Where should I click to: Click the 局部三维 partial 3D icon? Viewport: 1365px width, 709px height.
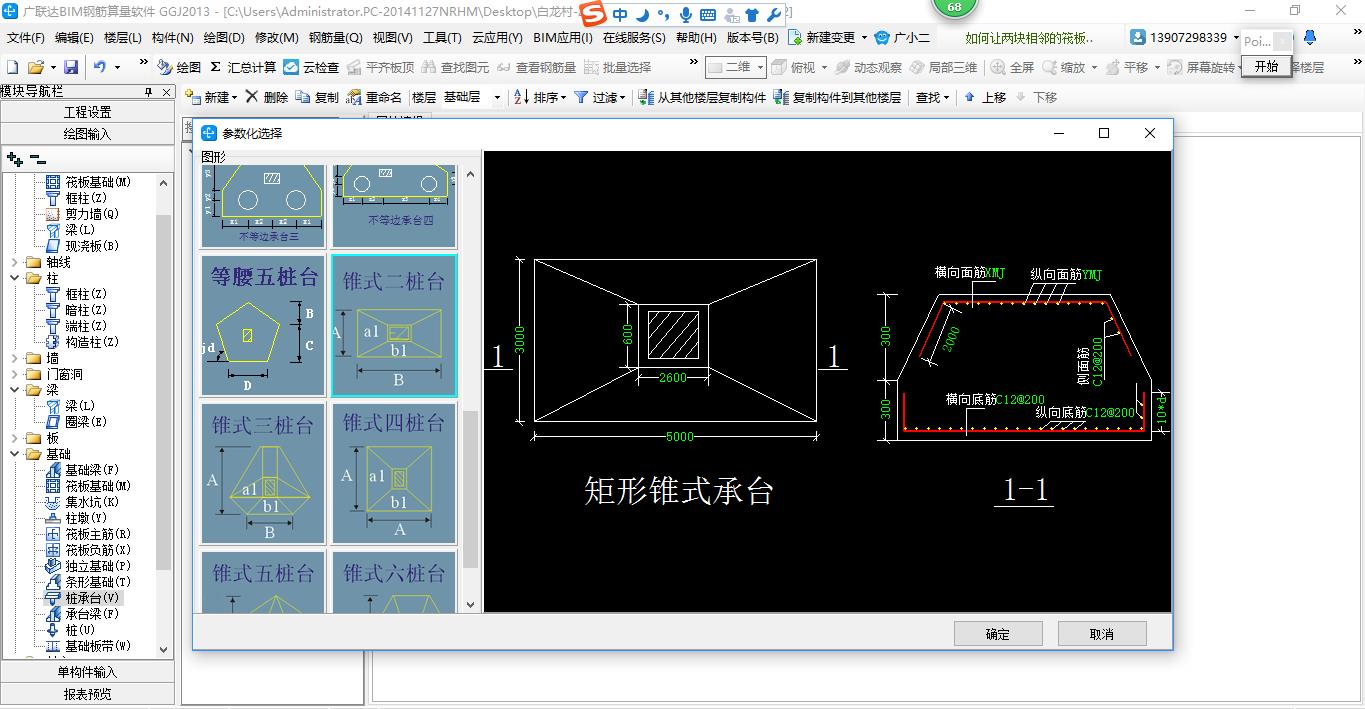(917, 67)
